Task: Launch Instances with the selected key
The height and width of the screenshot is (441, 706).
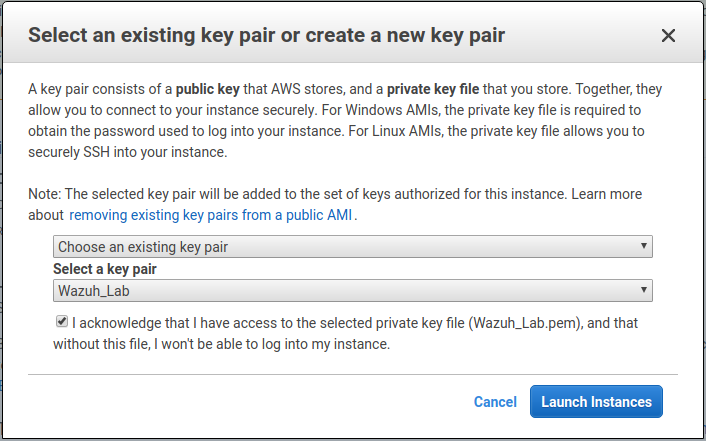Action: pyautogui.click(x=596, y=401)
